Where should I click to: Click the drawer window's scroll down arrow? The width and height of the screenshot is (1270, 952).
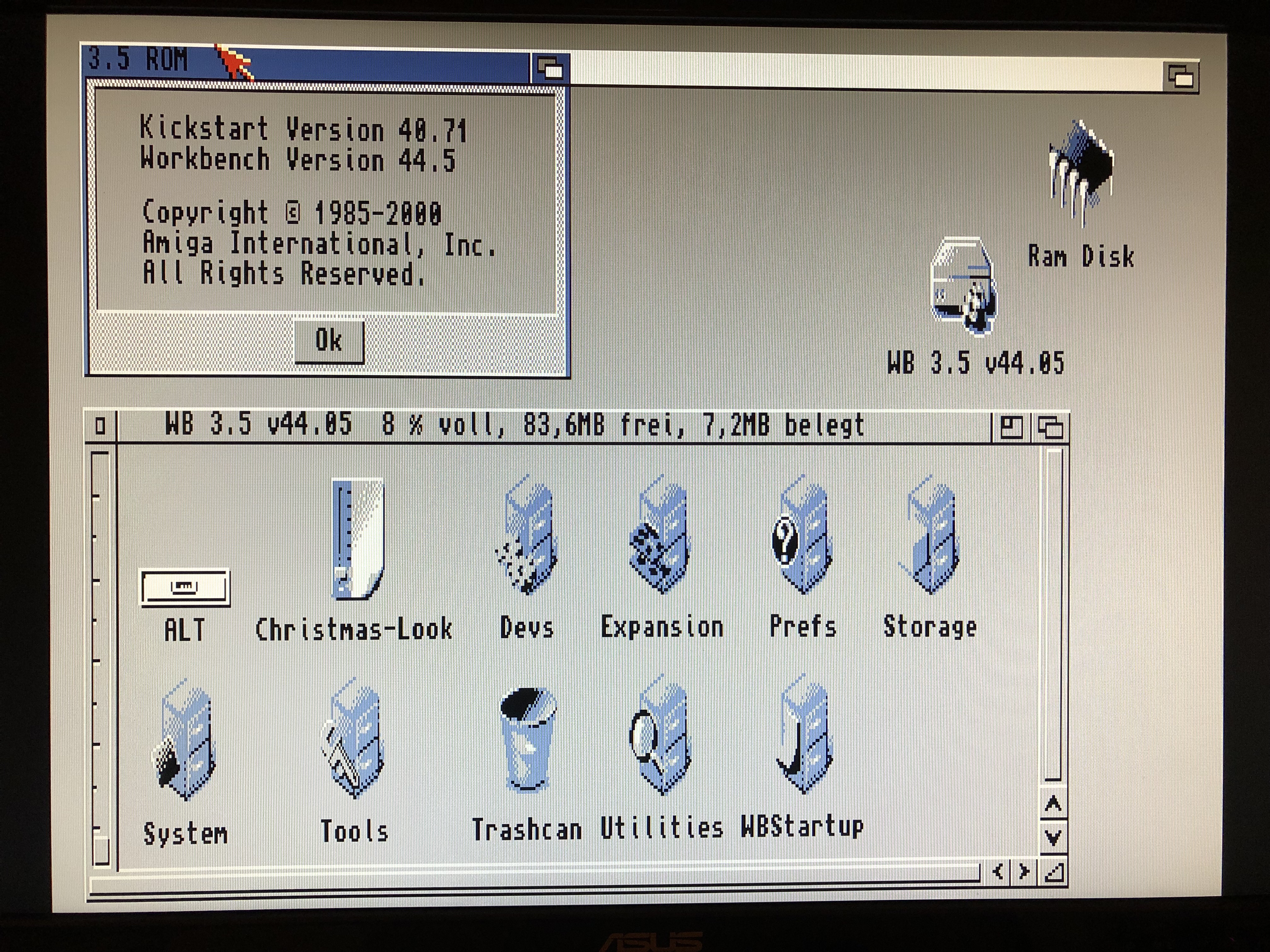(1053, 837)
